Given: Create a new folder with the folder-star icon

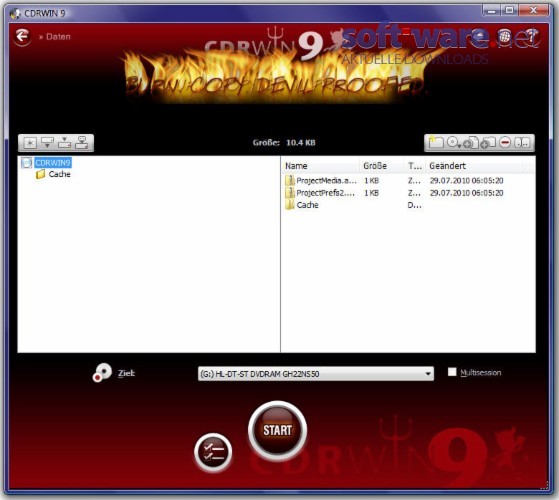Looking at the screenshot, I should coord(436,143).
